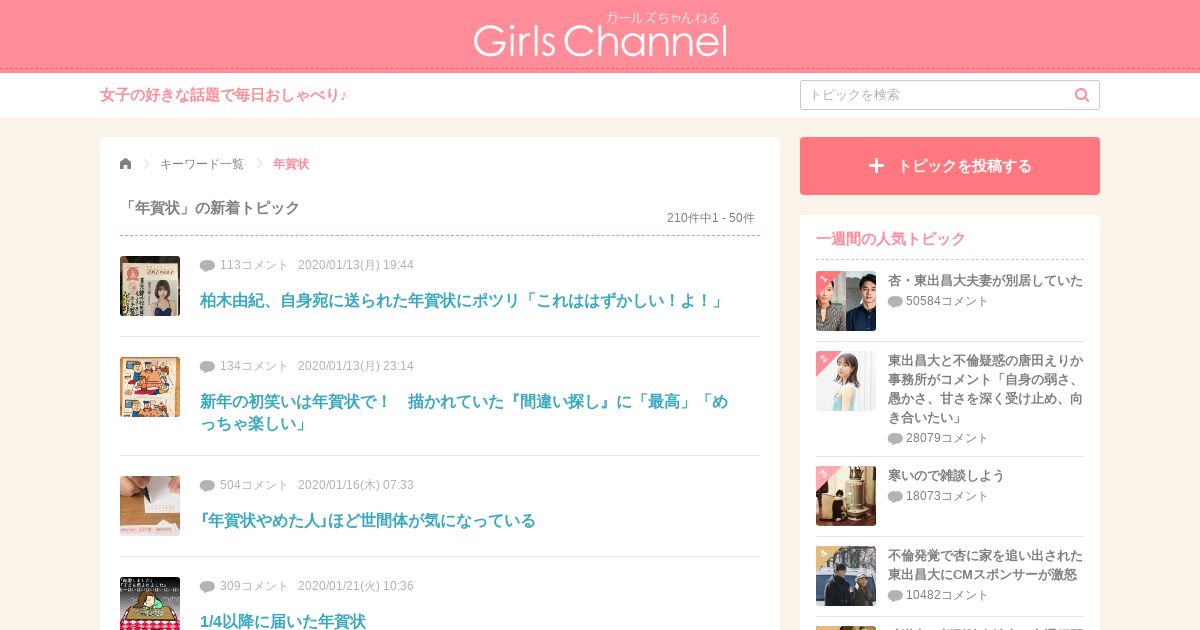The width and height of the screenshot is (1200, 630).
Task: Click the 134コメント count
Action: 254,366
